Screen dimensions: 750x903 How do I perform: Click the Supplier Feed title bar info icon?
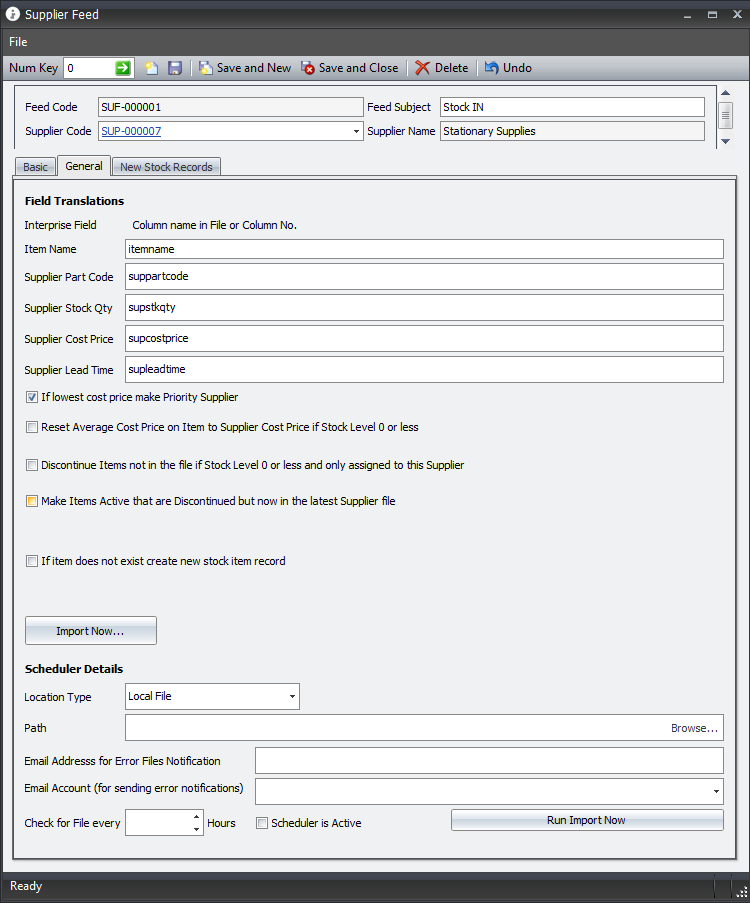[13, 15]
